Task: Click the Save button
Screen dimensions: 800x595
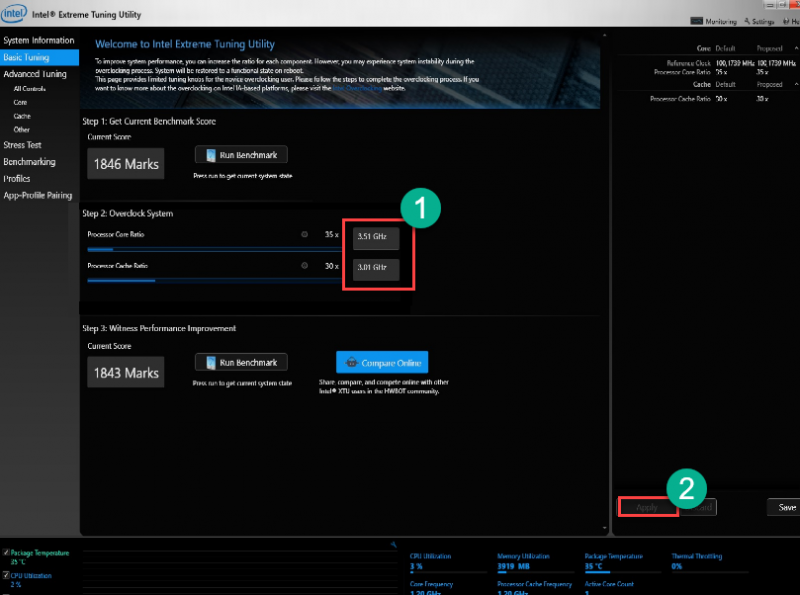Action: [785, 507]
